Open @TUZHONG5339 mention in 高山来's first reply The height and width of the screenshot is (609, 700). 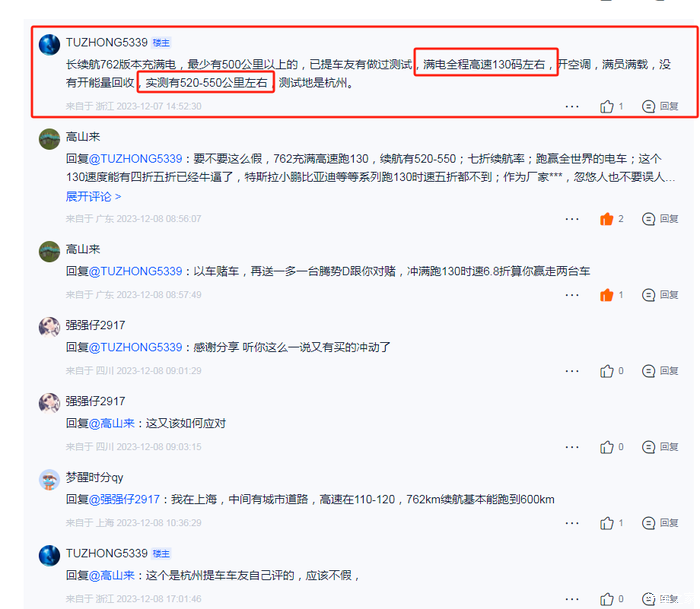(x=136, y=159)
